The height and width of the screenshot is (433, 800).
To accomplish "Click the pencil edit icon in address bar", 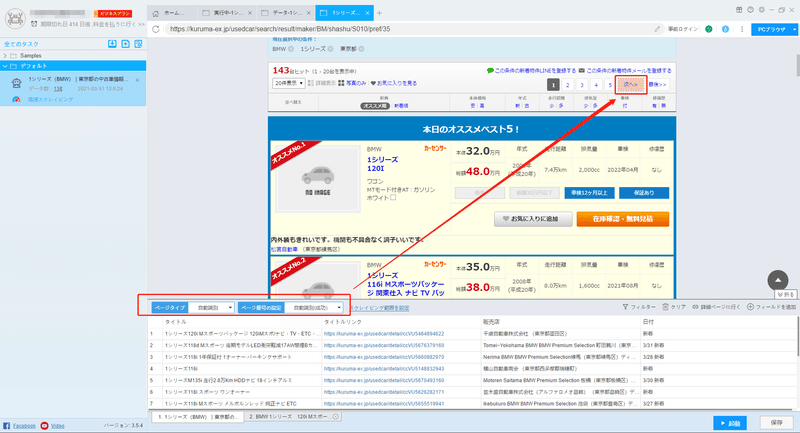I will pos(657,29).
